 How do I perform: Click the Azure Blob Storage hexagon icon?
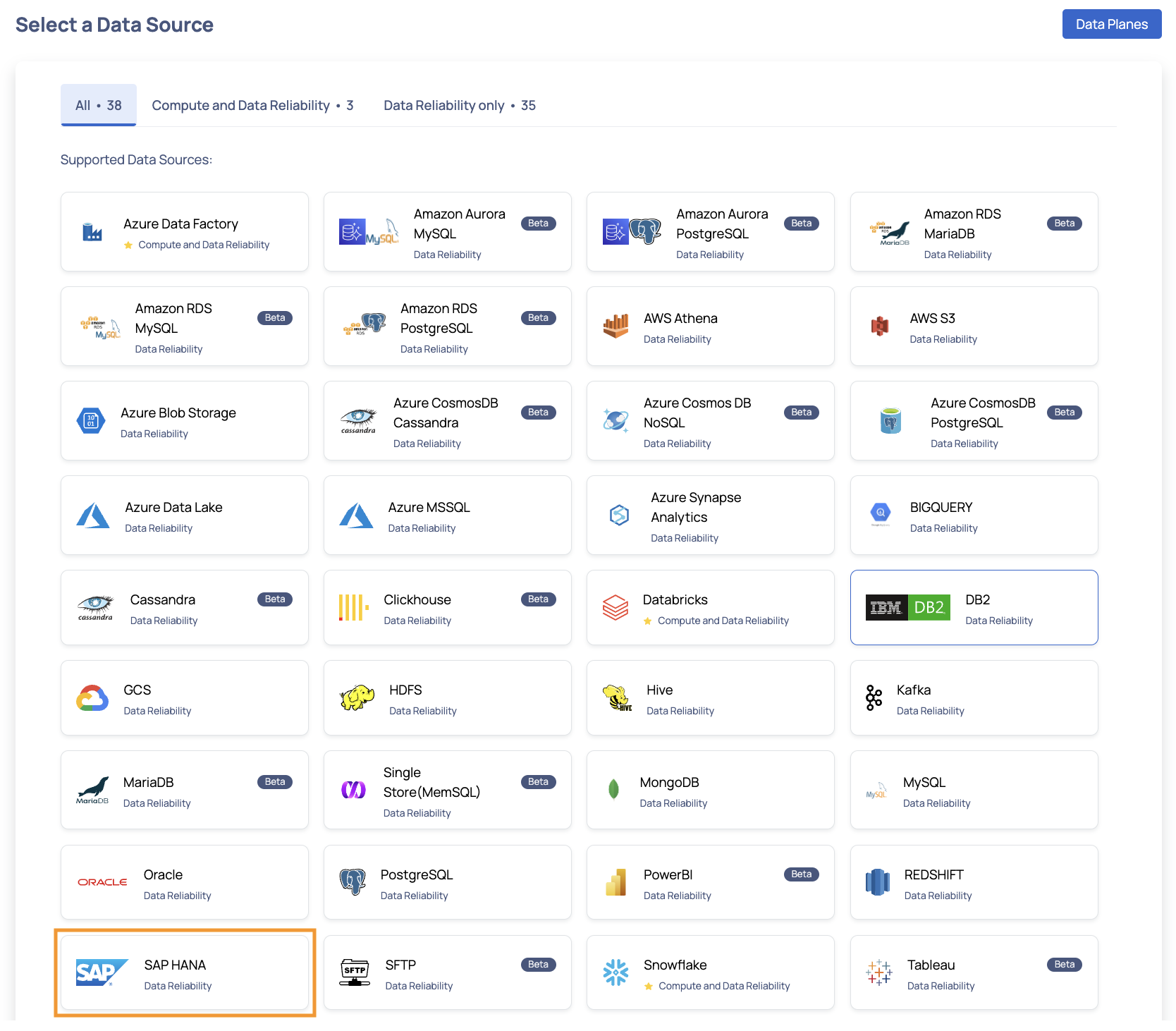[90, 421]
